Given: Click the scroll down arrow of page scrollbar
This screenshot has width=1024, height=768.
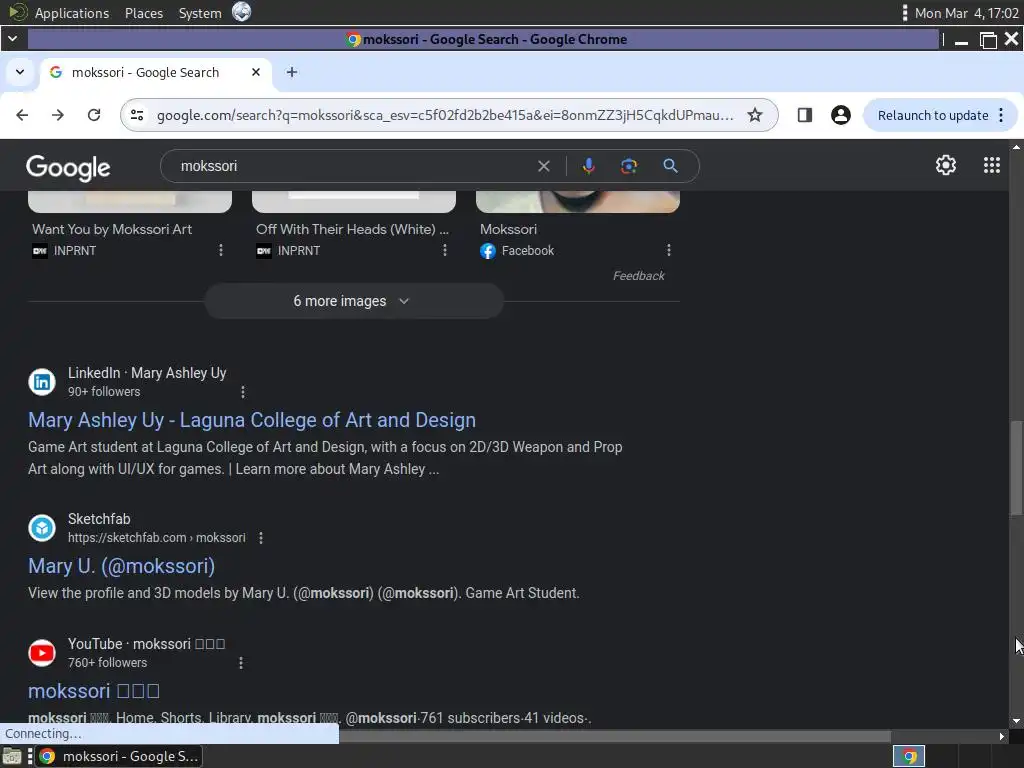Looking at the screenshot, I should coord(1016,721).
